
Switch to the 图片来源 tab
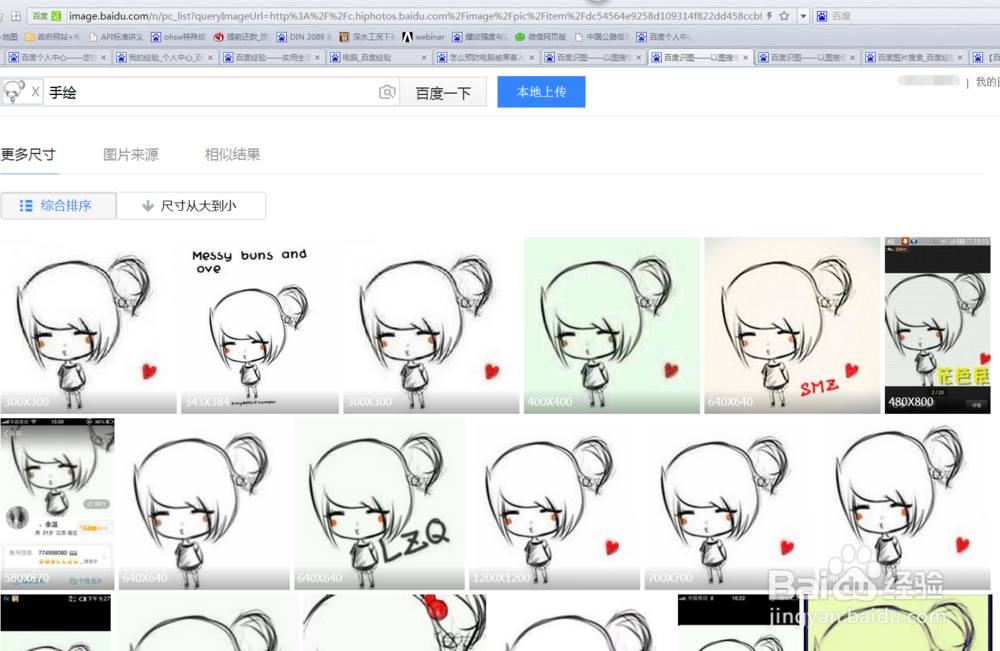pyautogui.click(x=131, y=155)
